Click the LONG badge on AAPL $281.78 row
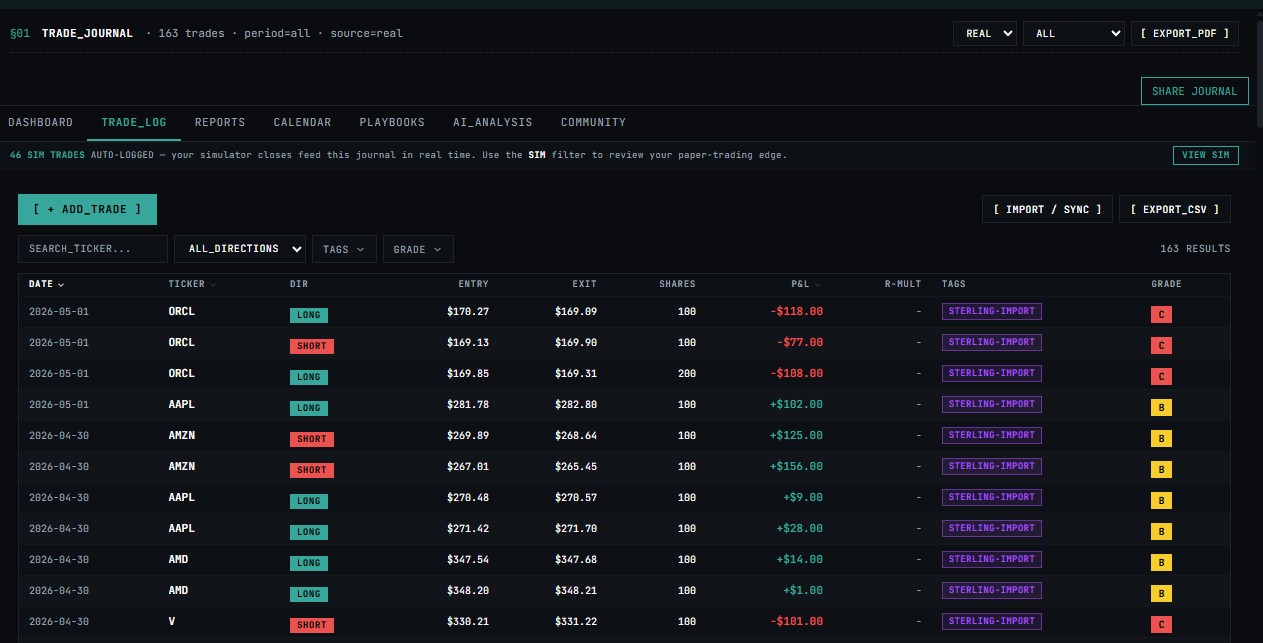Viewport: 1263px width, 643px height. (x=309, y=408)
